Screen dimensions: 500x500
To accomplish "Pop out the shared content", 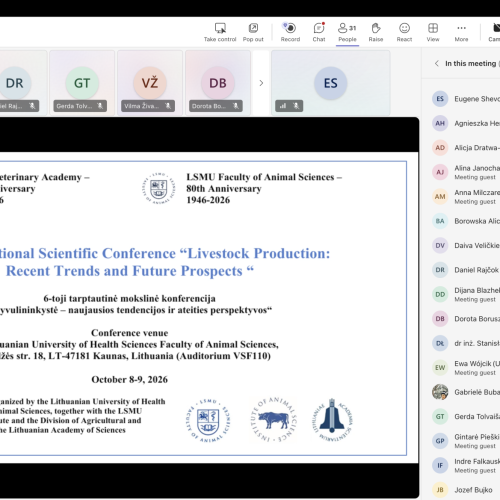I will pyautogui.click(x=253, y=32).
